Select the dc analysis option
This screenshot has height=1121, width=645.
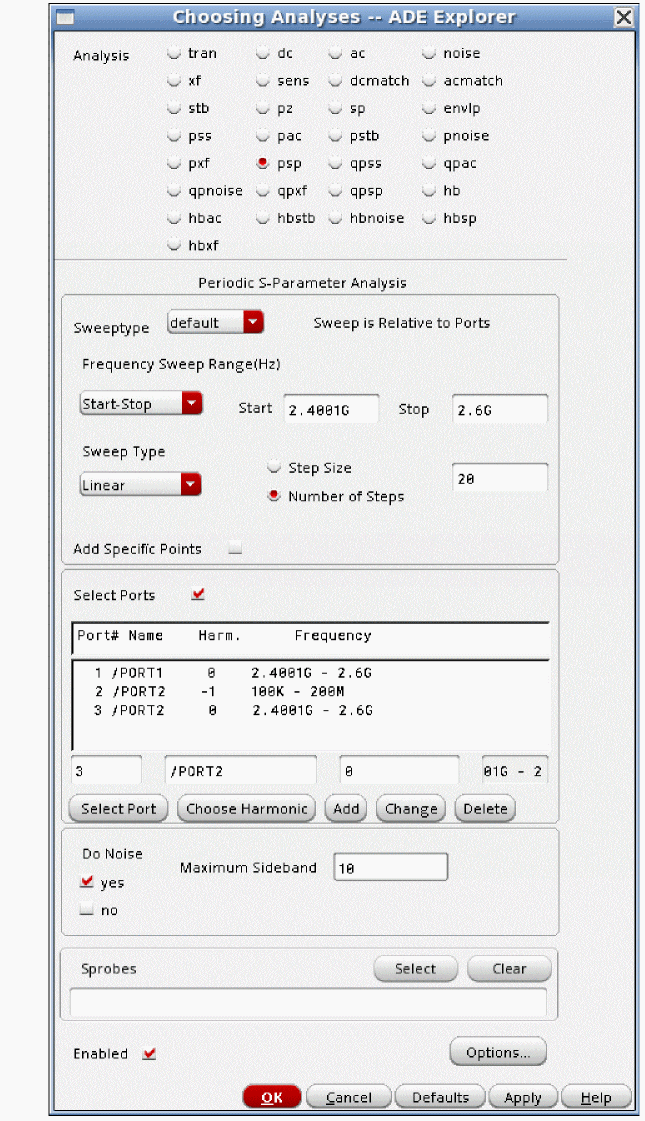[263, 53]
